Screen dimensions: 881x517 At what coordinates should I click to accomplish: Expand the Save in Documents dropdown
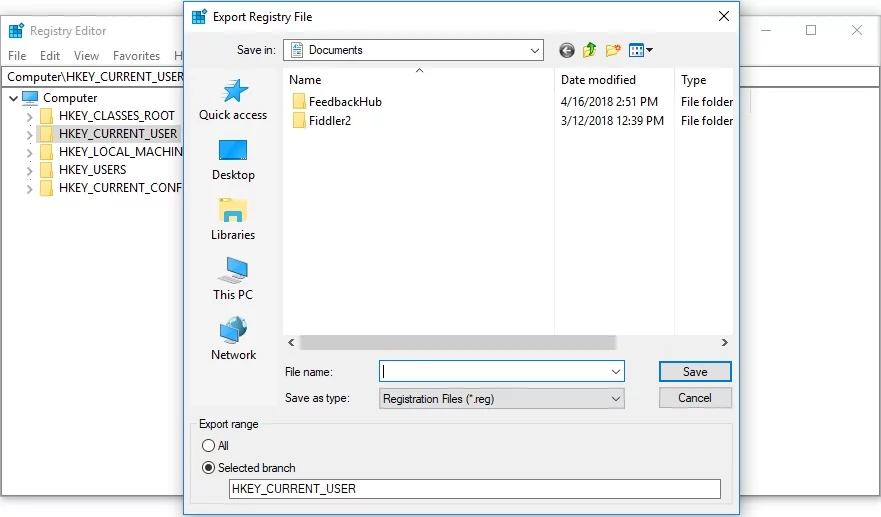tap(535, 50)
